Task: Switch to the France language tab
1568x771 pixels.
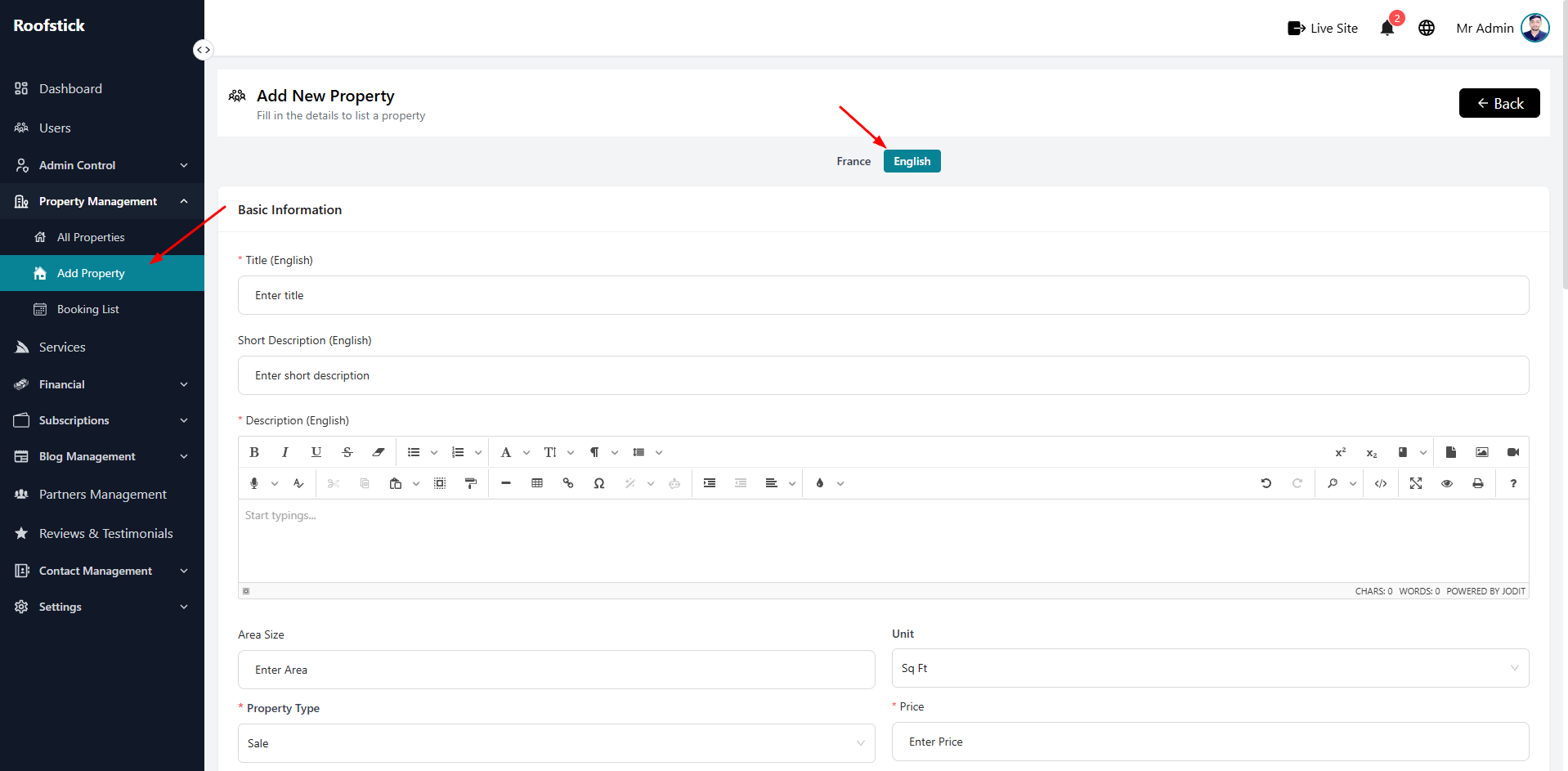Action: click(x=853, y=161)
